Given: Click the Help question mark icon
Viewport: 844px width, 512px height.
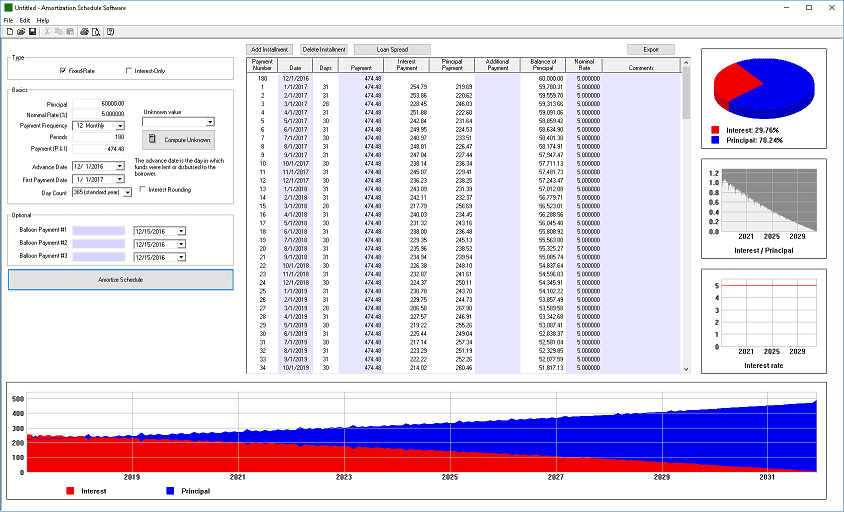Looking at the screenshot, I should (110, 32).
